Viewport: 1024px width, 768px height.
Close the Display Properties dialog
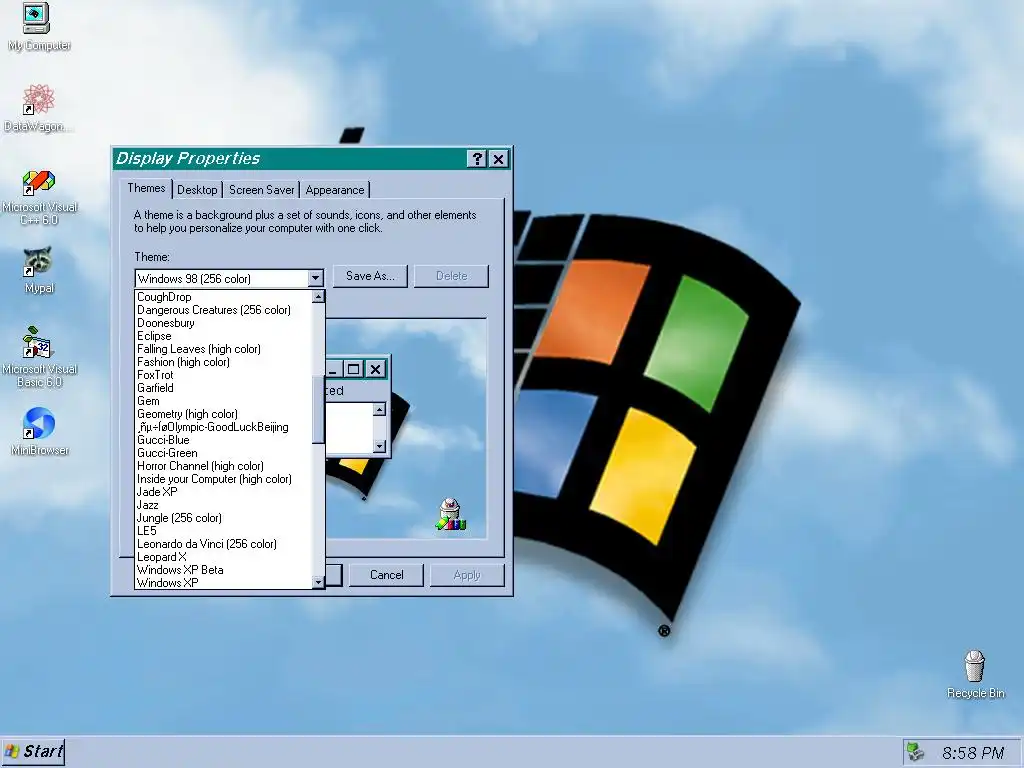click(498, 159)
